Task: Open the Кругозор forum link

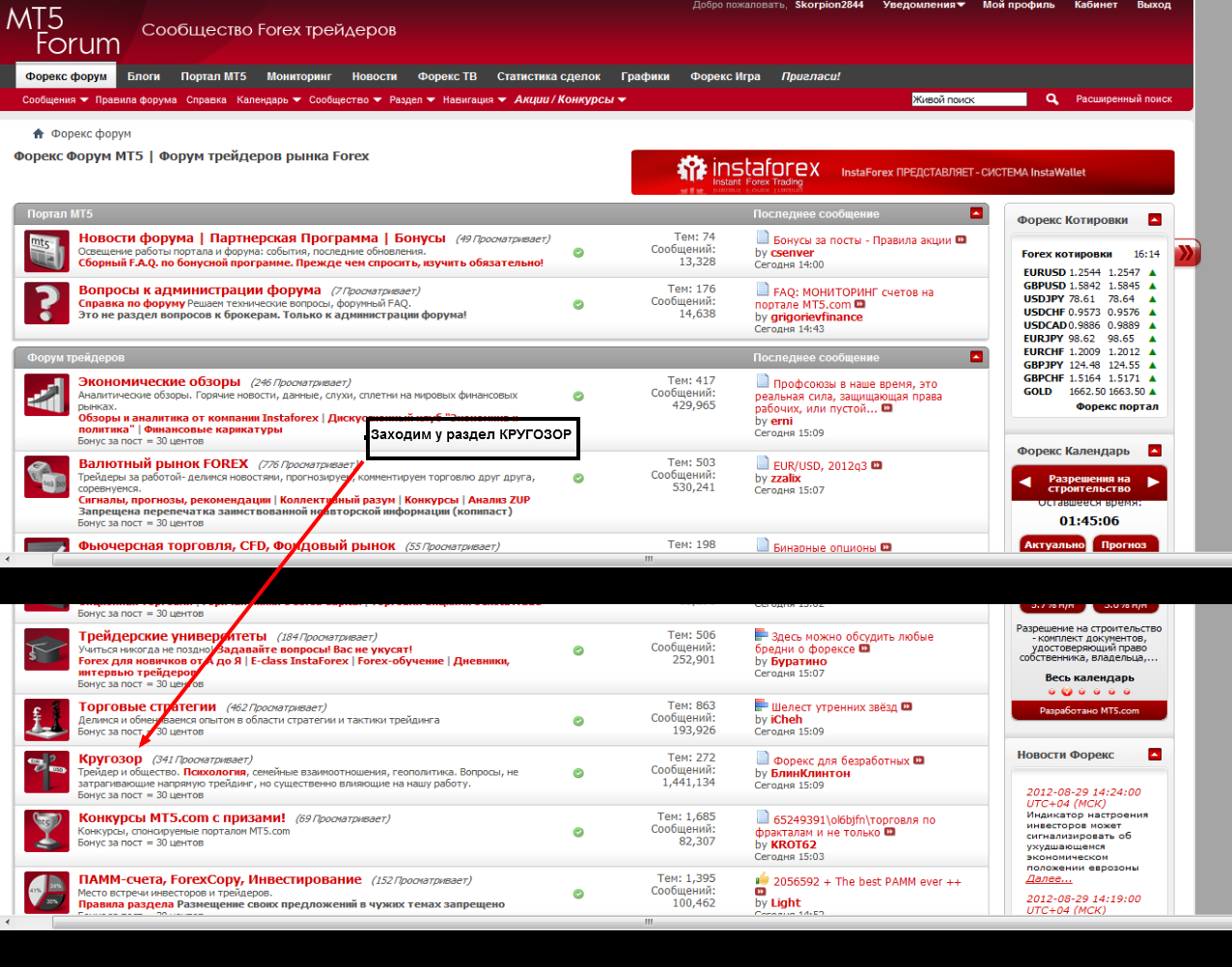Action: (x=110, y=759)
